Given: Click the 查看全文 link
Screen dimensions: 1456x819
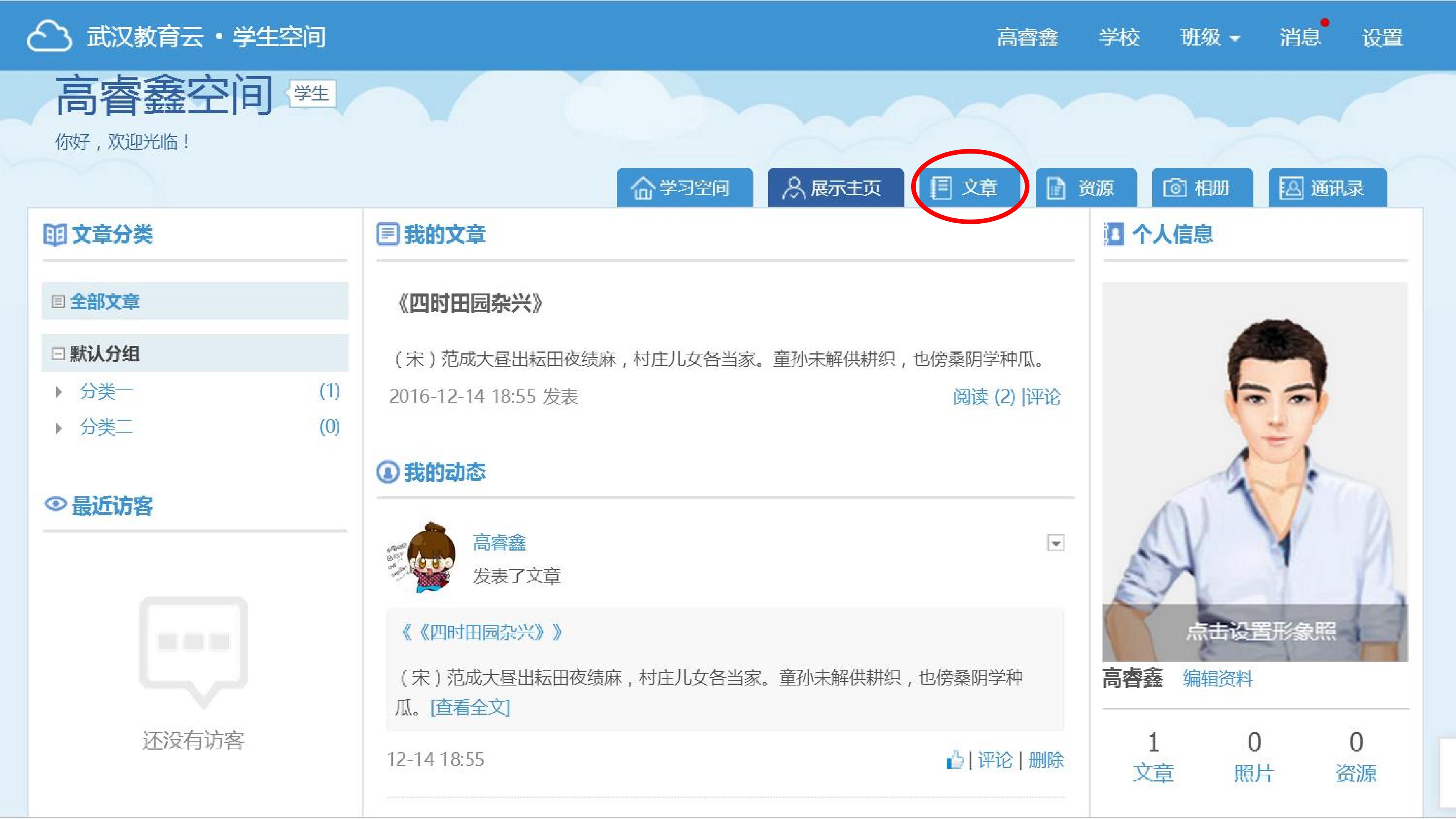Looking at the screenshot, I should [x=470, y=707].
